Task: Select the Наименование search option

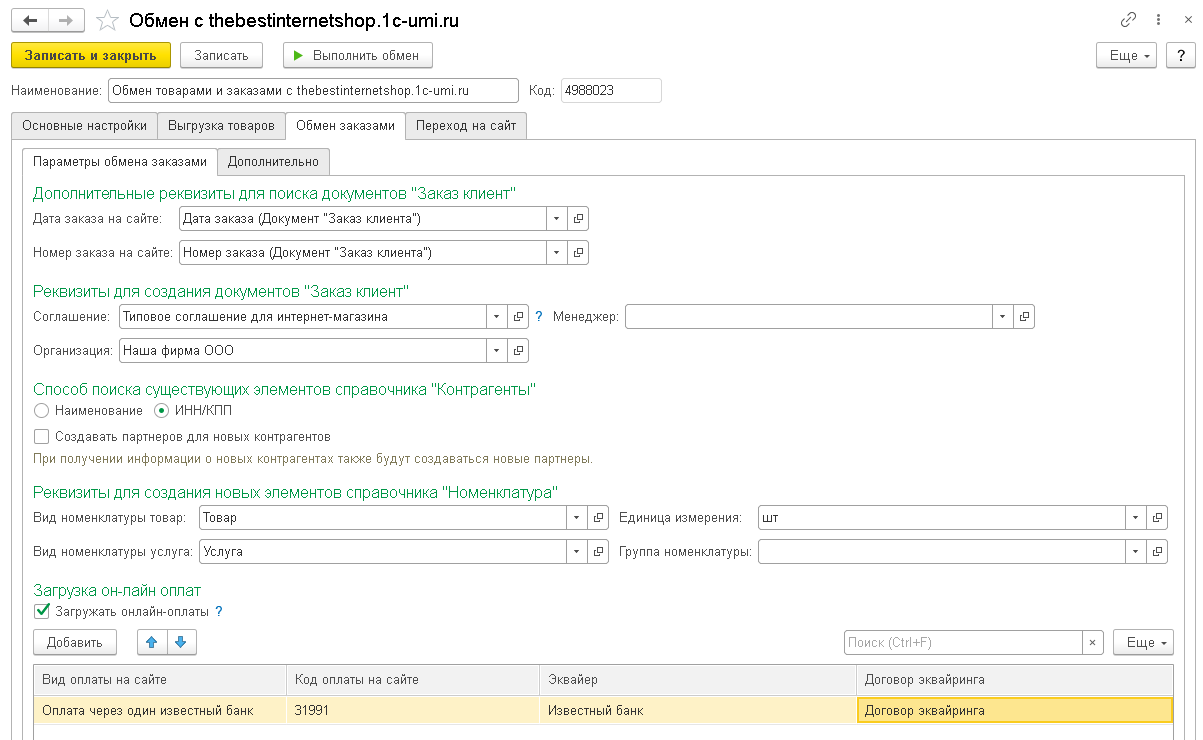Action: pos(41,410)
